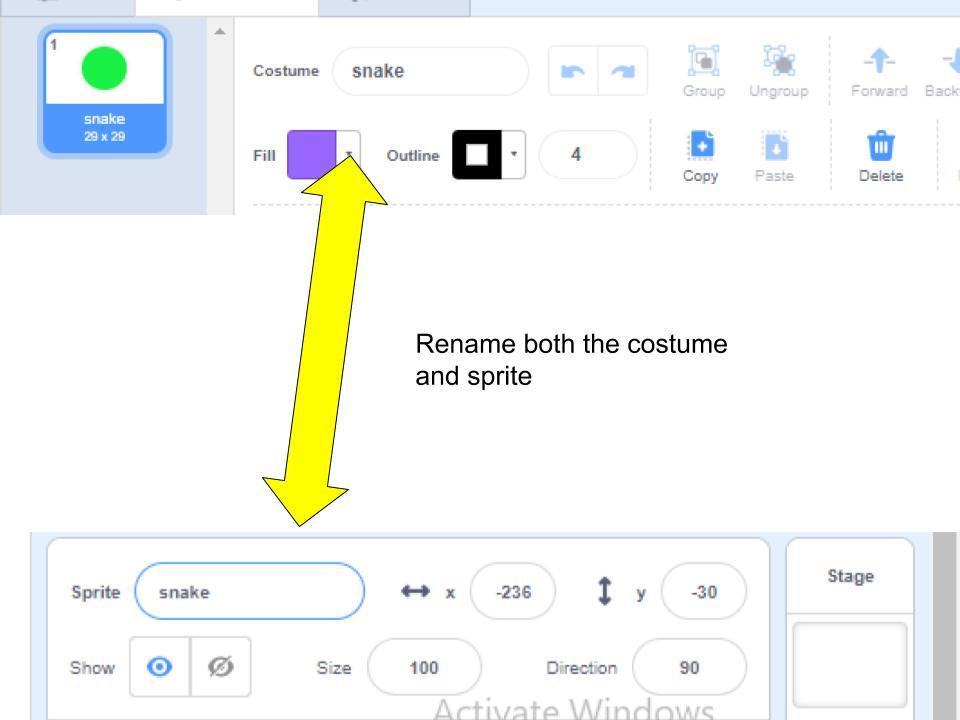Click the costume list scroll-up arrow

point(220,32)
